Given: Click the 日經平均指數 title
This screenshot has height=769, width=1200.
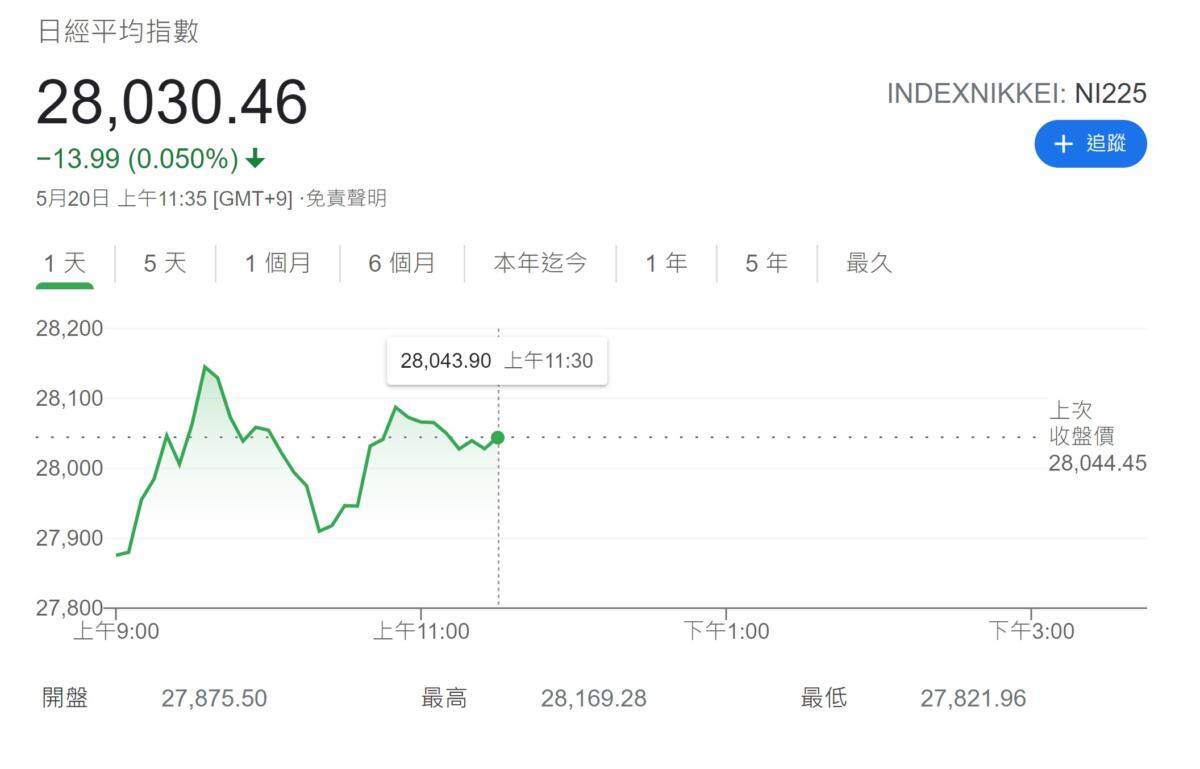Looking at the screenshot, I should [x=118, y=32].
